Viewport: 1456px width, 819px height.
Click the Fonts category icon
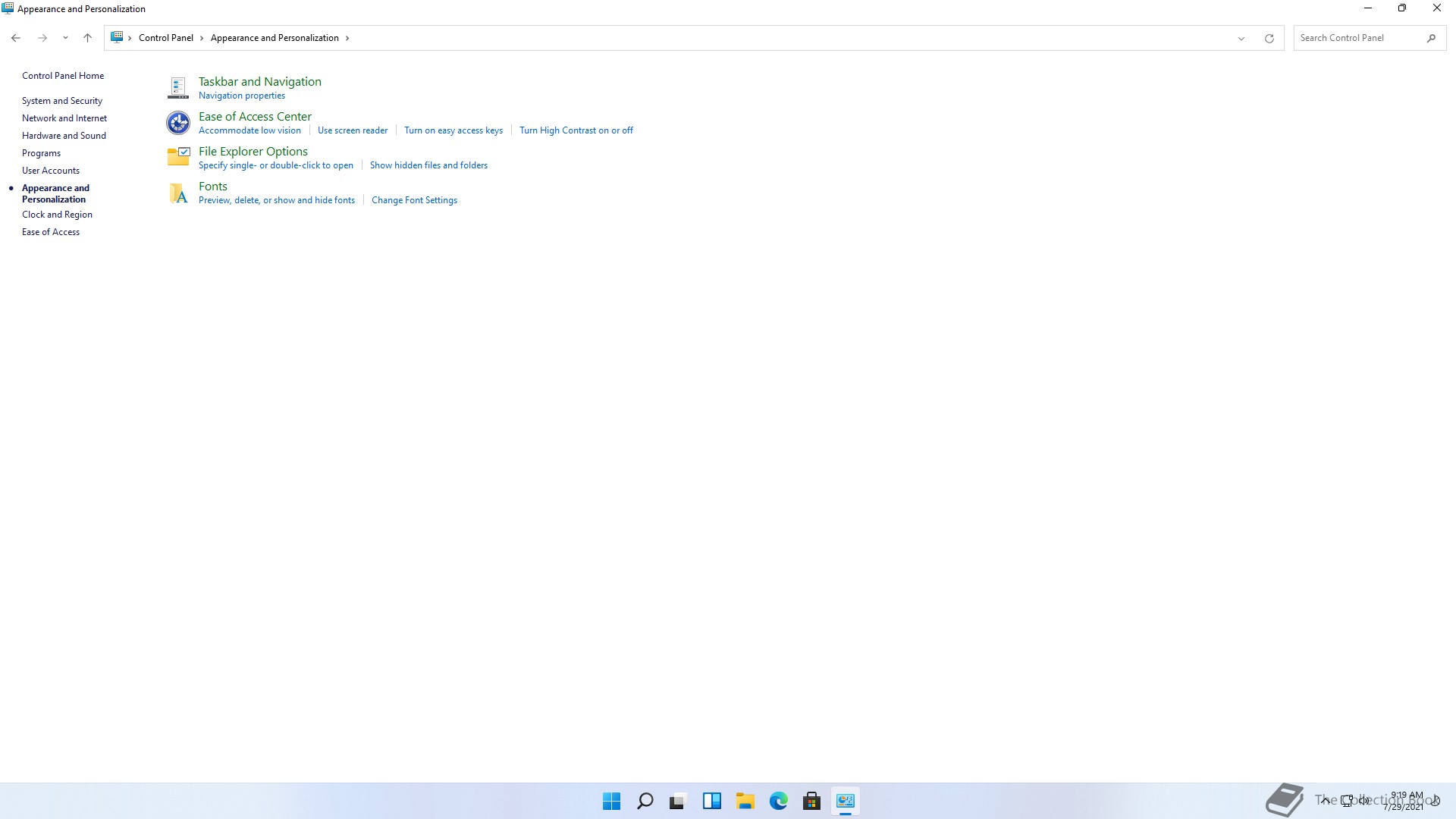(x=178, y=193)
